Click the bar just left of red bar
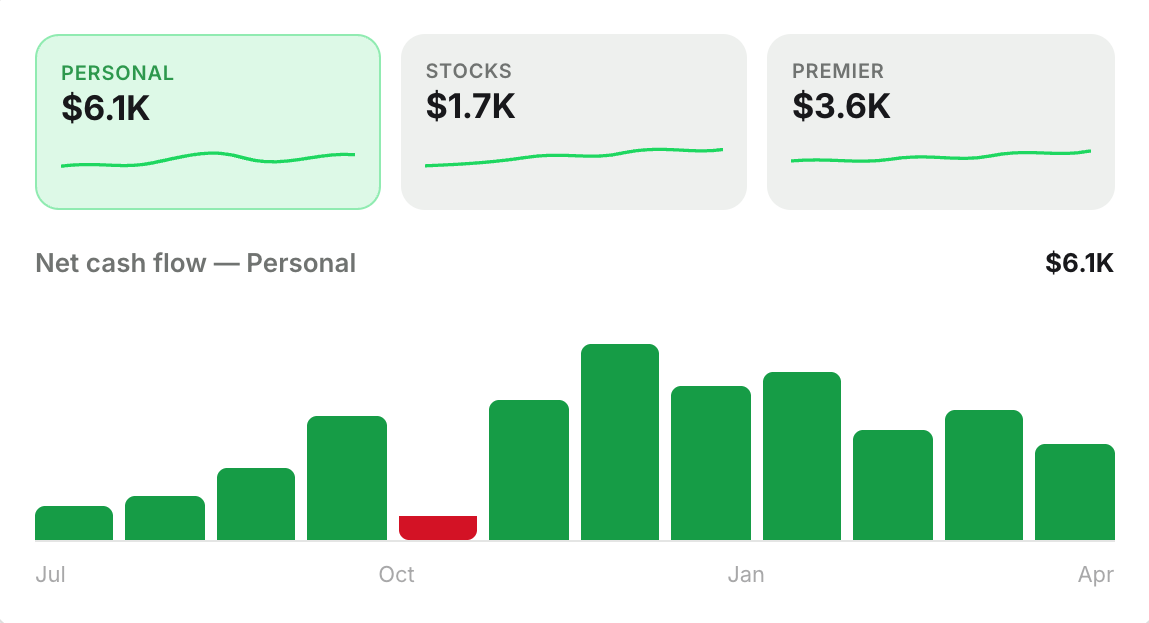The image size is (1149, 623). pos(347,478)
